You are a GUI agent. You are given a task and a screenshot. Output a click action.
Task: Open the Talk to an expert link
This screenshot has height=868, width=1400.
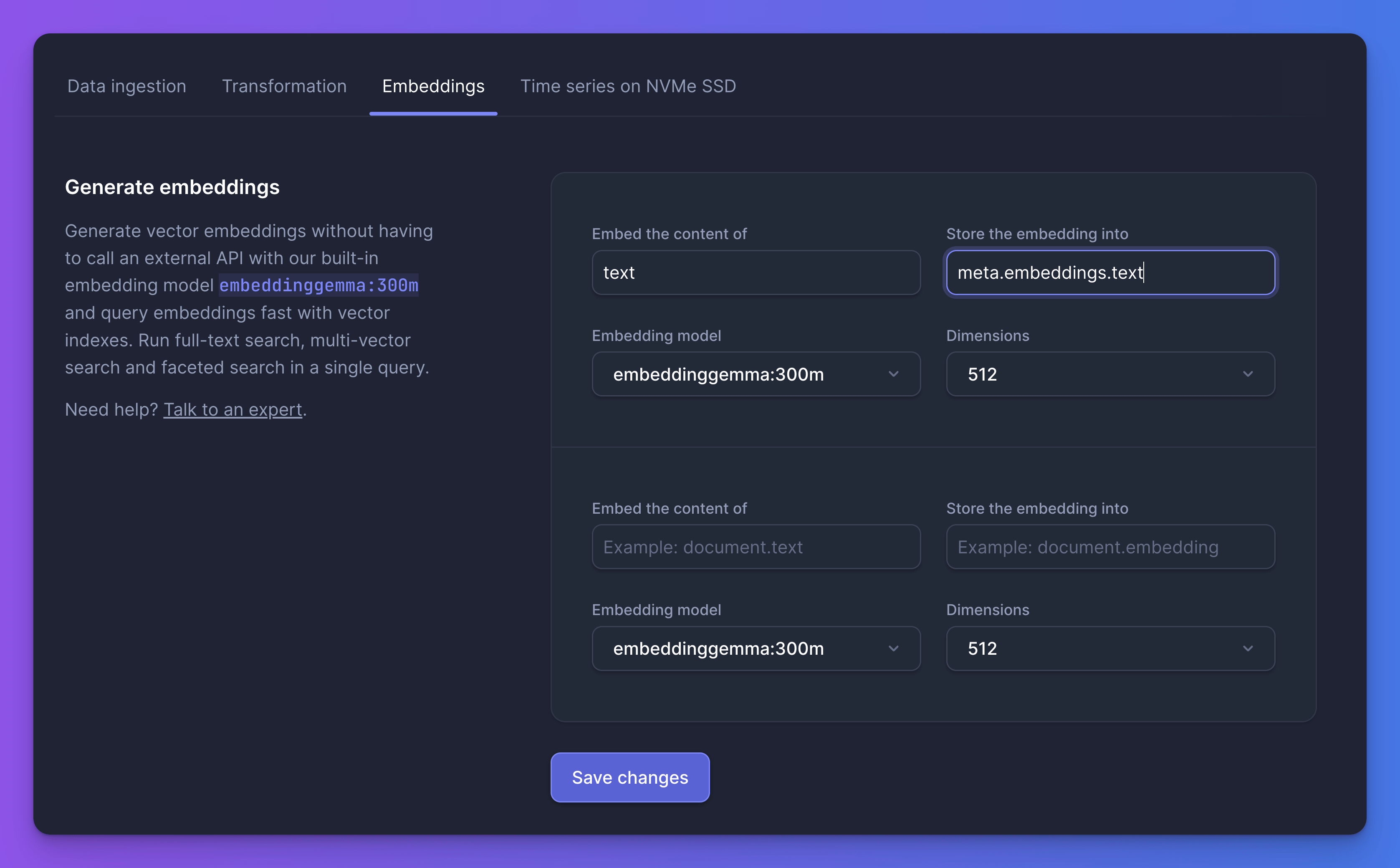pos(232,409)
